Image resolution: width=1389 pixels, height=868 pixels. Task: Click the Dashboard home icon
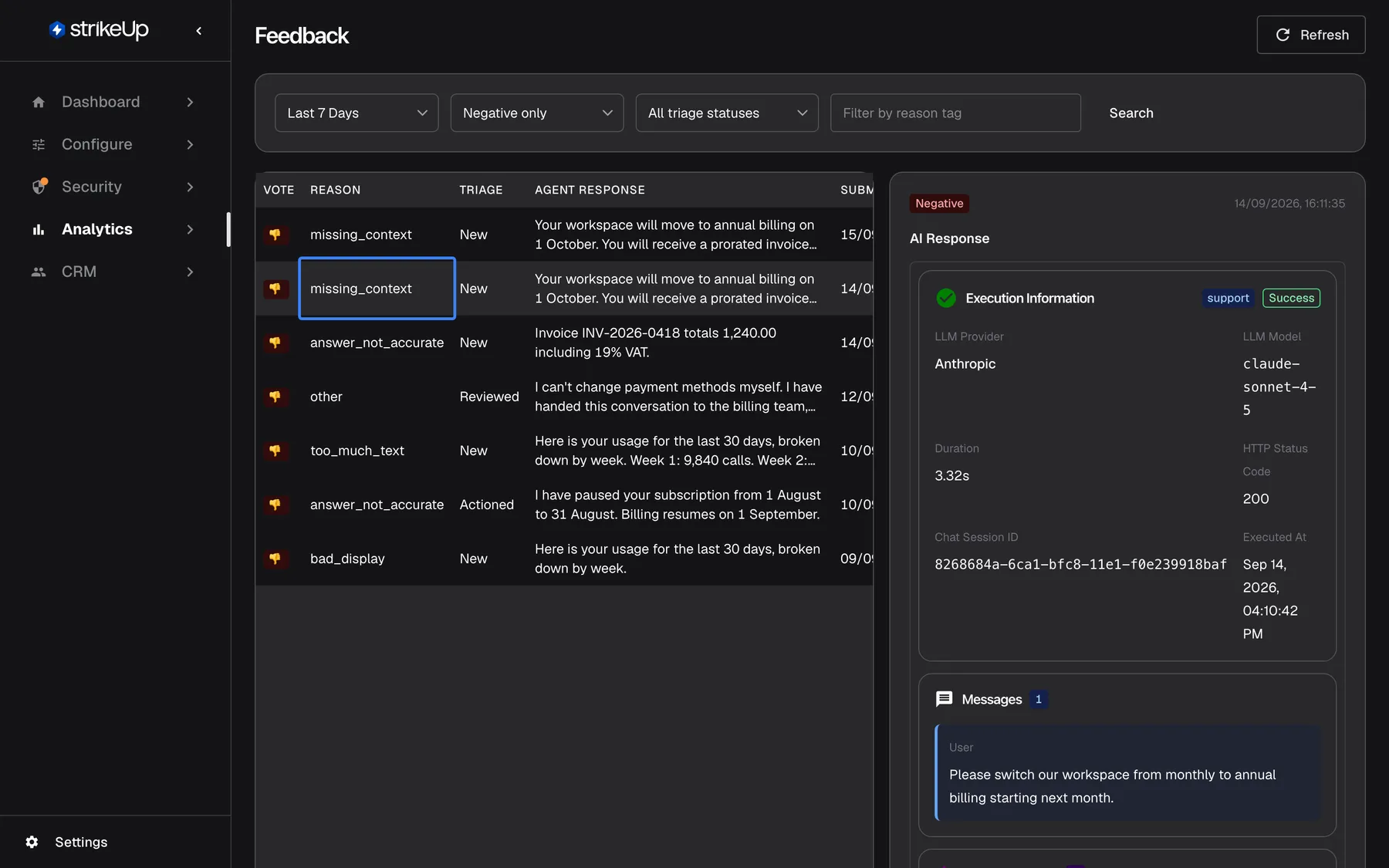[x=39, y=102]
